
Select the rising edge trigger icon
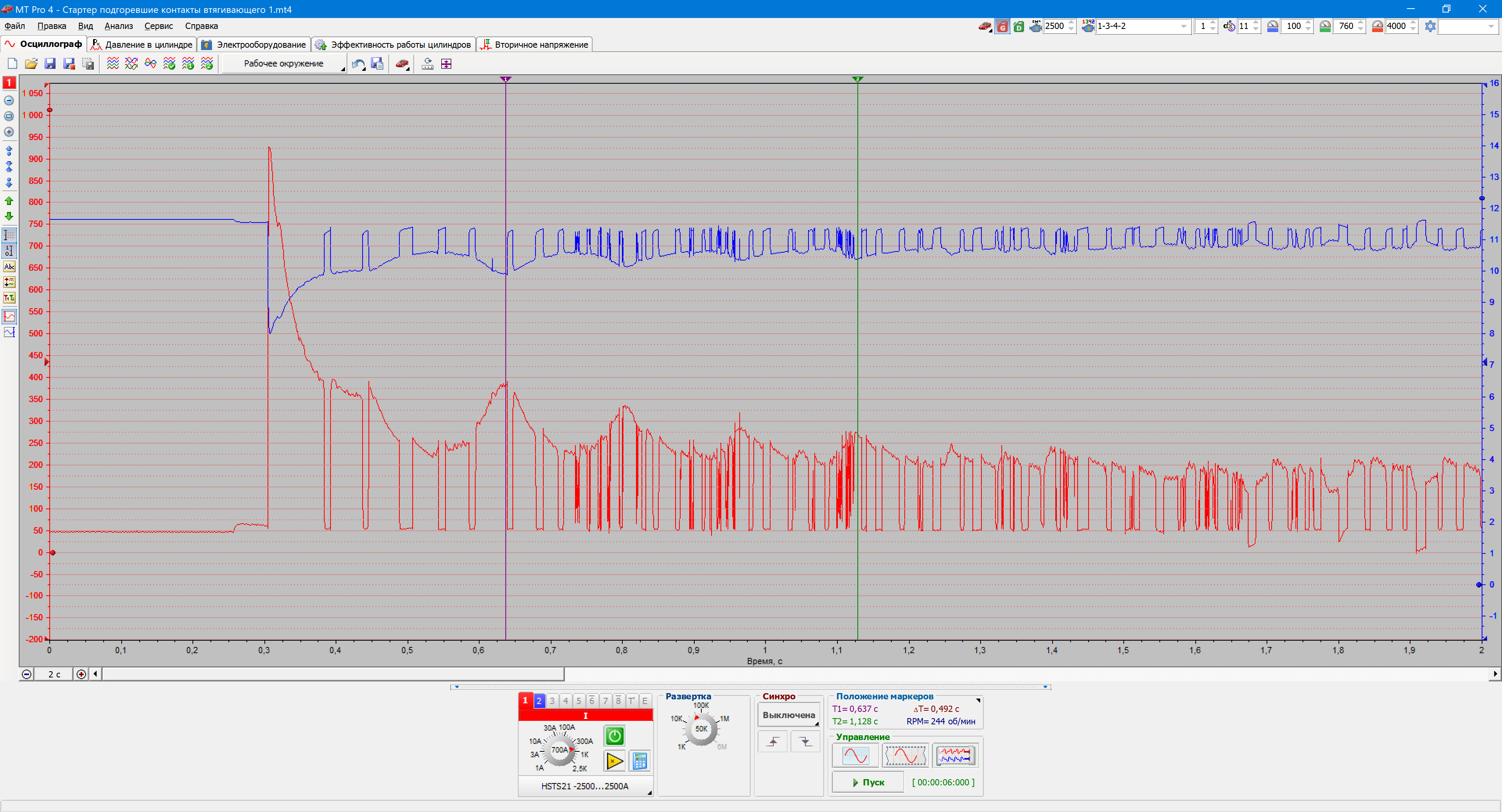[x=773, y=742]
